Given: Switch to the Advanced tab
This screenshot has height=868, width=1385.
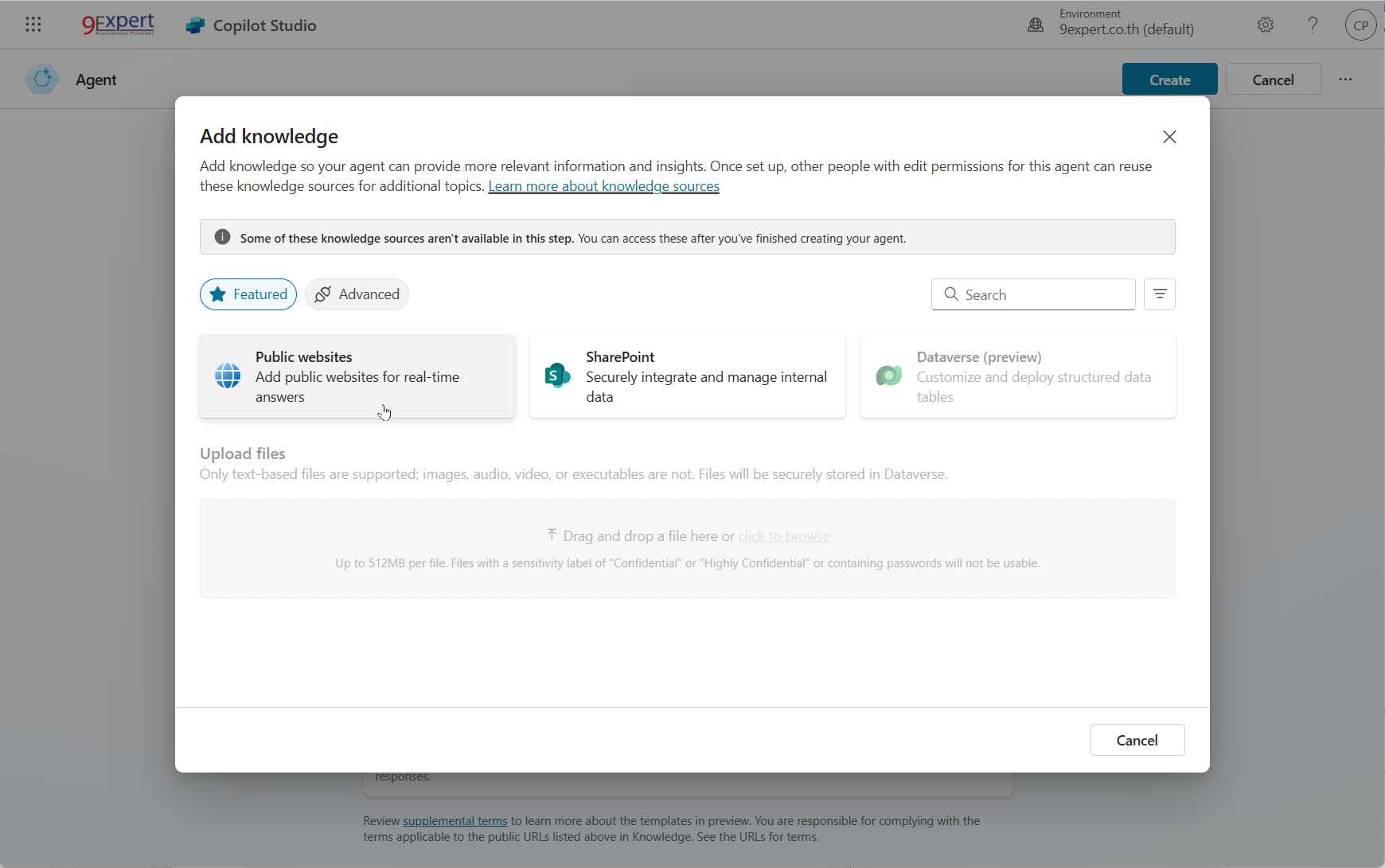Looking at the screenshot, I should point(357,294).
